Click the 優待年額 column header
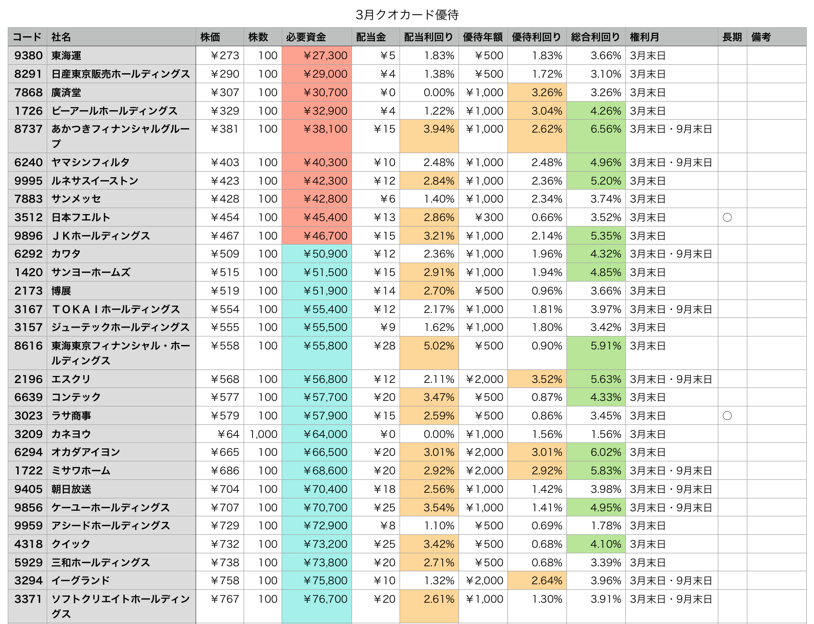 [x=483, y=37]
